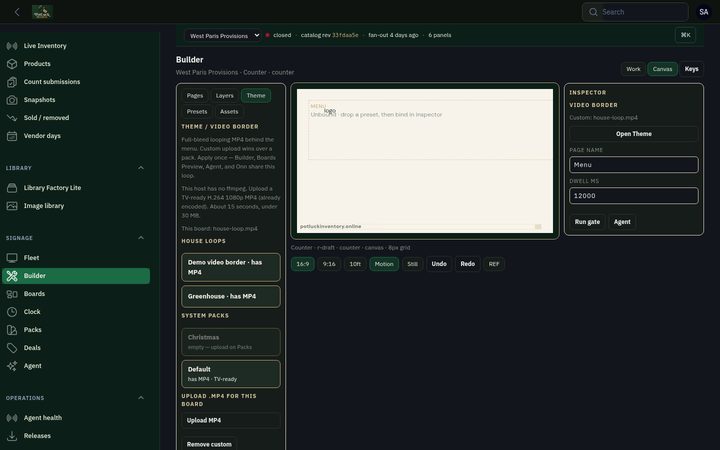
Task: Click the logo placeholder on canvas
Action: 330,111
